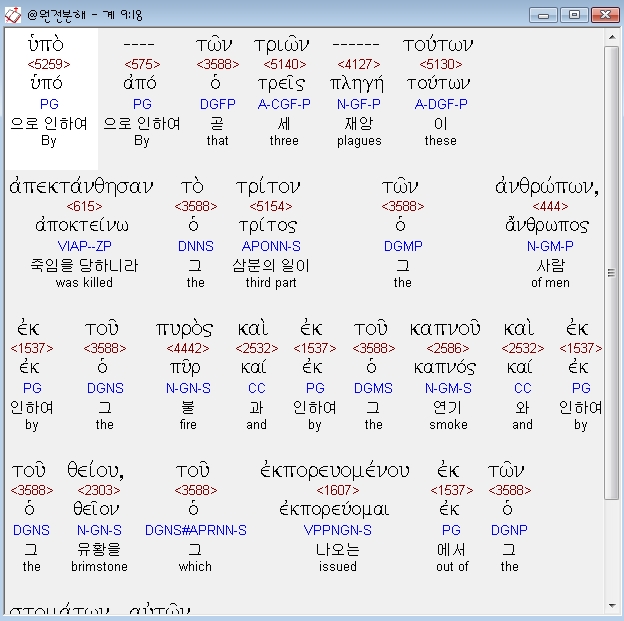624x621 pixels.
Task: Click the gloss 'of men'
Action: pos(550,283)
